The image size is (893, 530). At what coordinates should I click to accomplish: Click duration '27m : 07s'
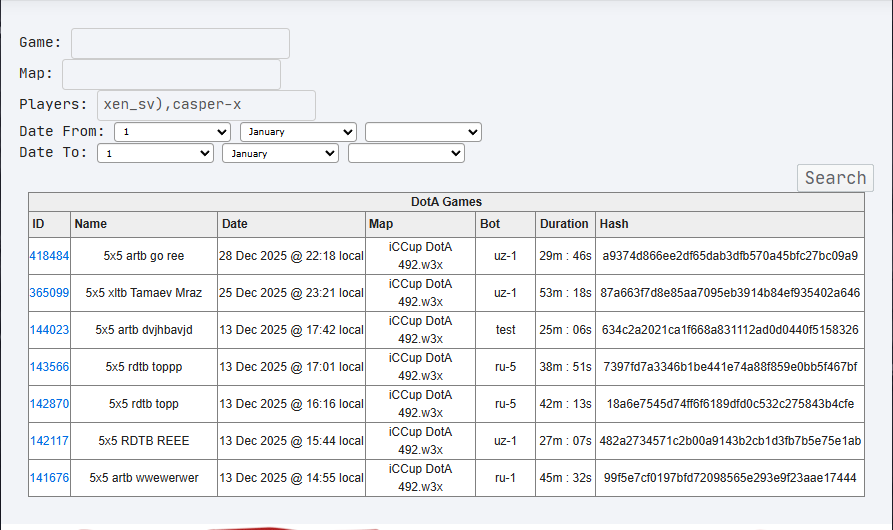(566, 441)
